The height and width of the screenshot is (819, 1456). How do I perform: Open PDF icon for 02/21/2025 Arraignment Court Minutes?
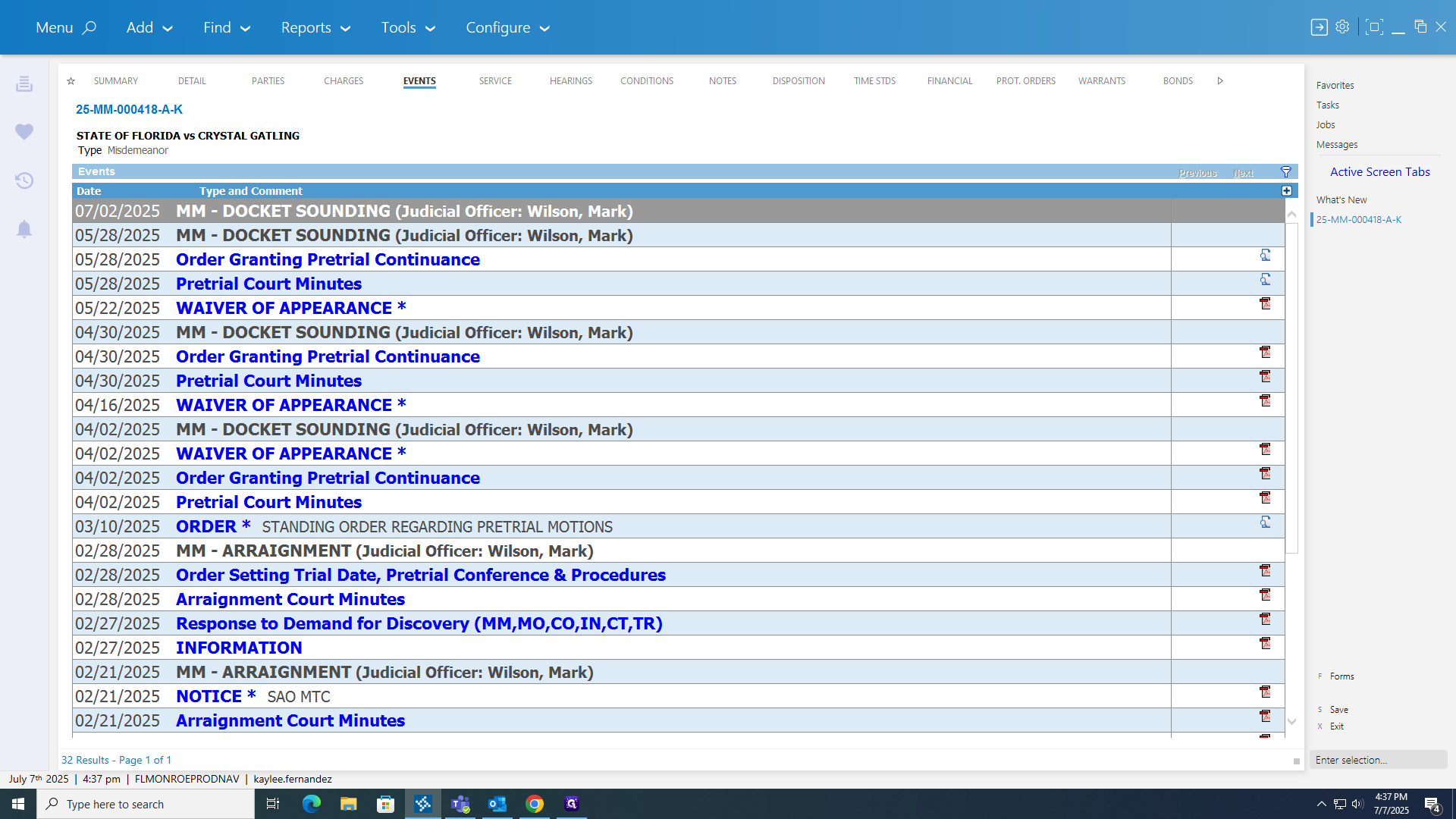(1265, 716)
